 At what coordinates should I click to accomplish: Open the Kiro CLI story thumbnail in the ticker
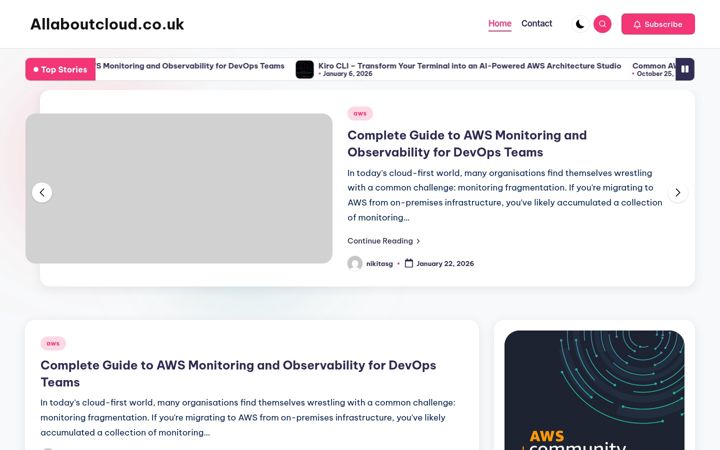pos(304,69)
